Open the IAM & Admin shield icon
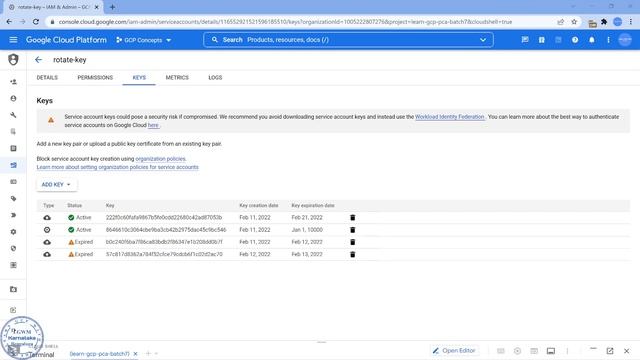This screenshot has height=360, width=640. 13,60
